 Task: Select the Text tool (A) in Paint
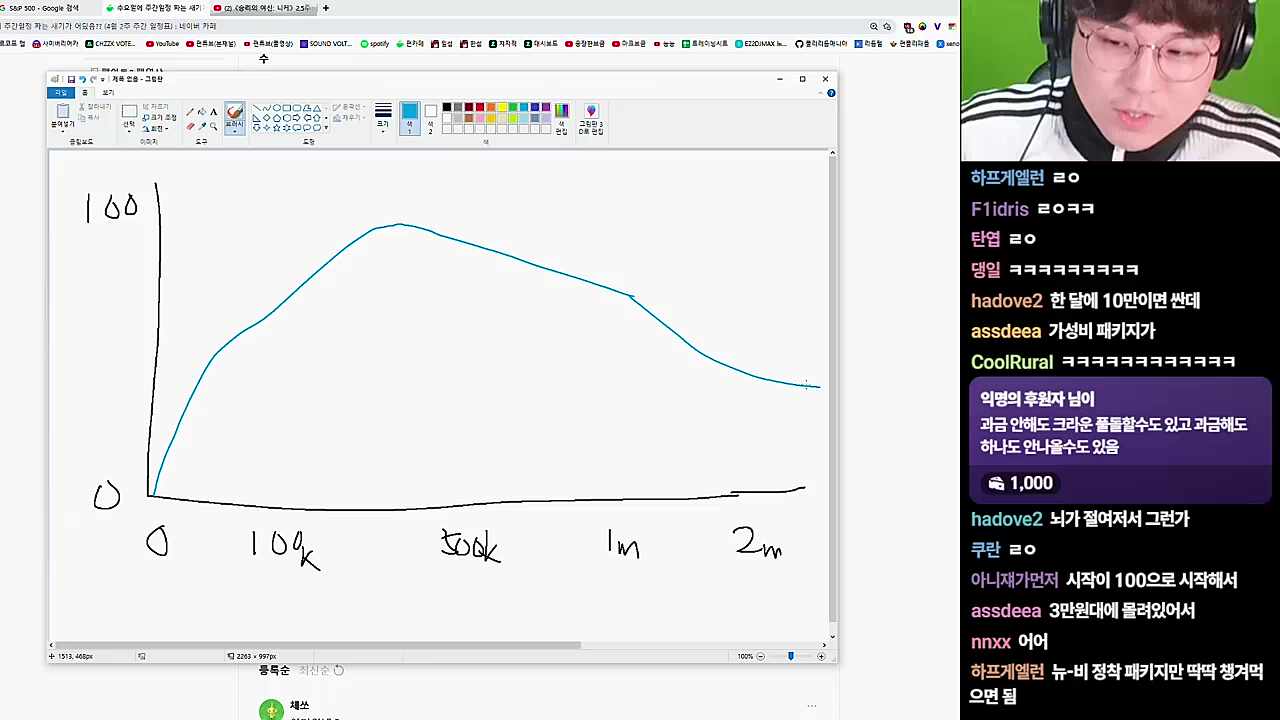(x=213, y=112)
